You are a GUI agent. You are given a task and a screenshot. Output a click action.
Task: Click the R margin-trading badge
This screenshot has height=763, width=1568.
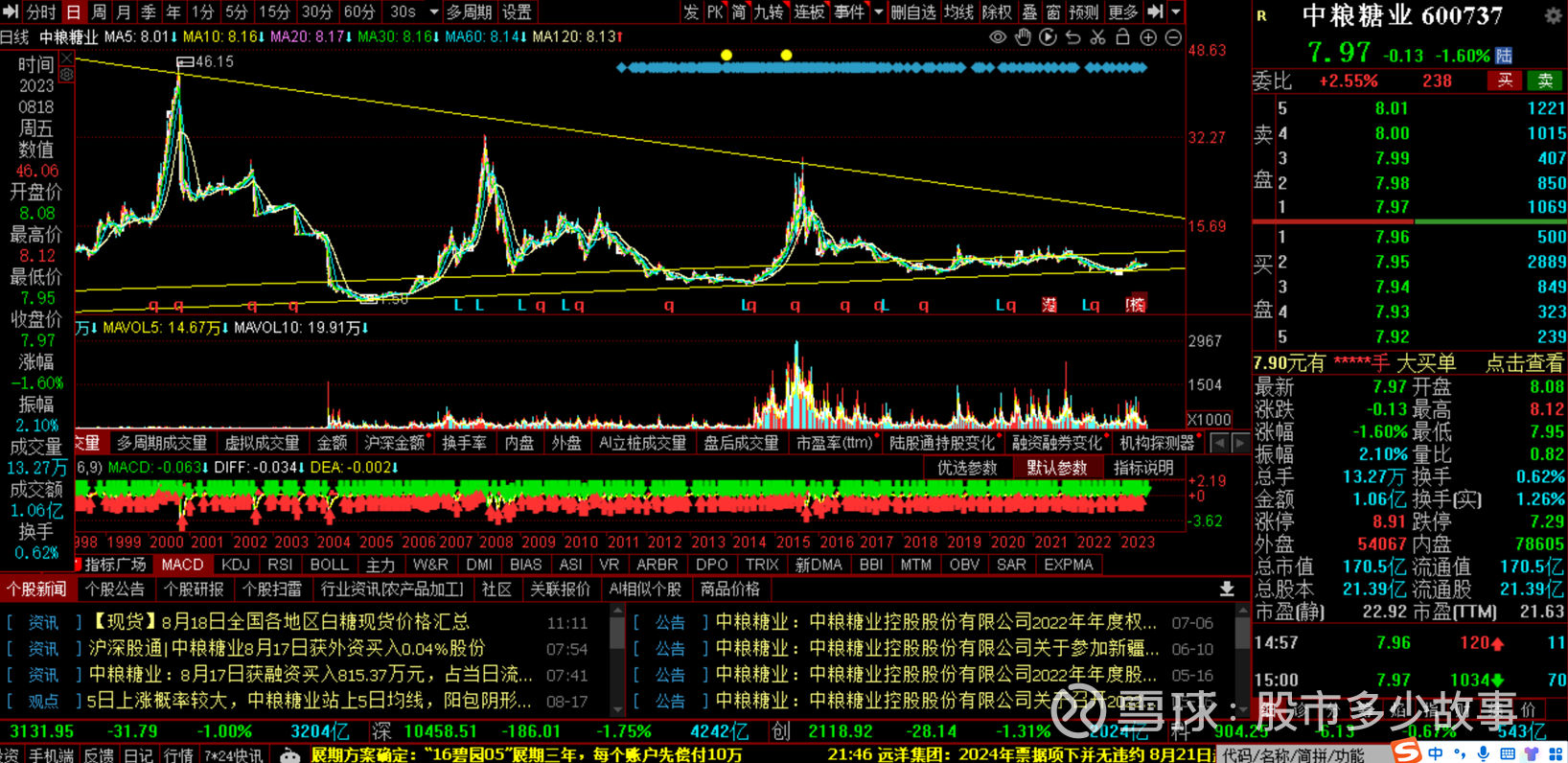click(x=1261, y=15)
